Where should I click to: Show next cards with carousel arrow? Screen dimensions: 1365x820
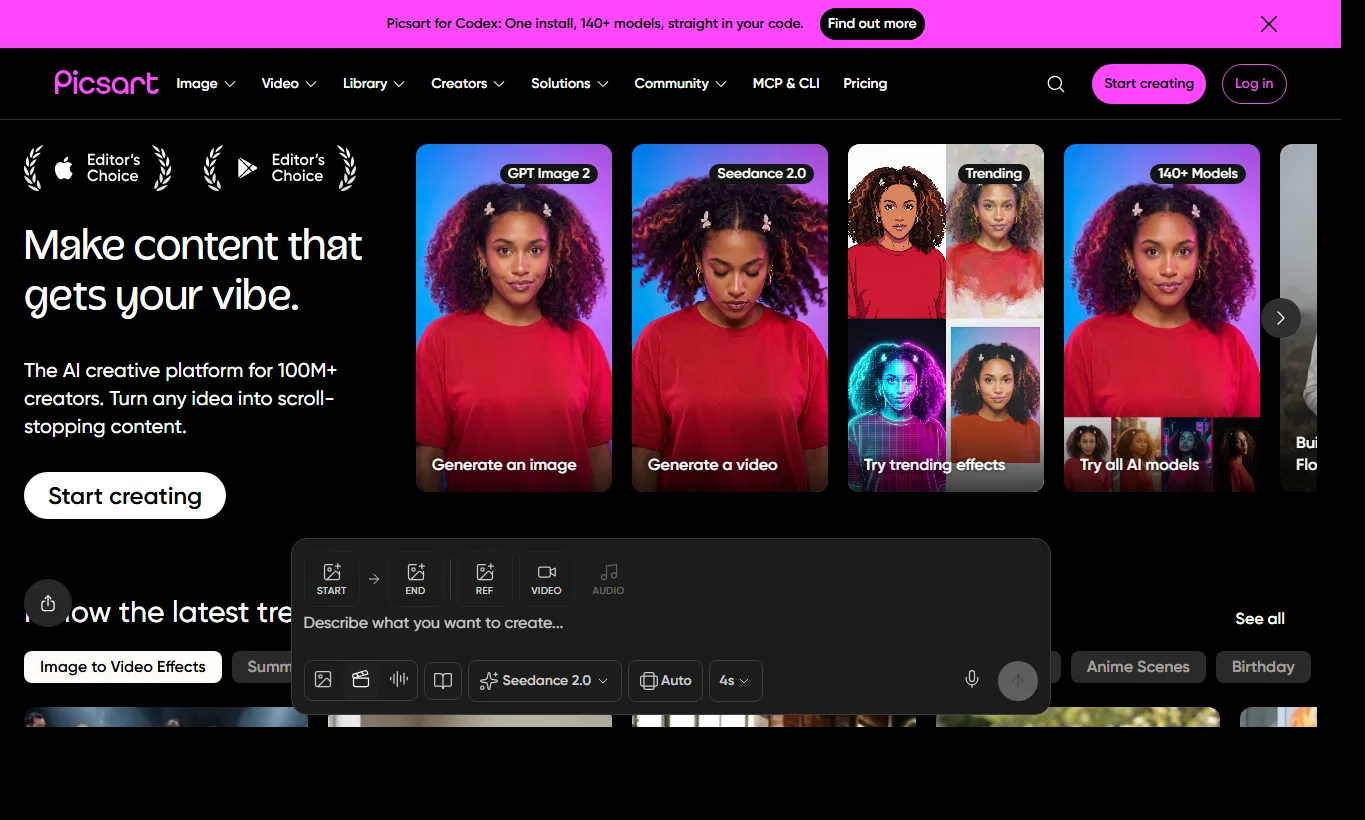coord(1281,318)
